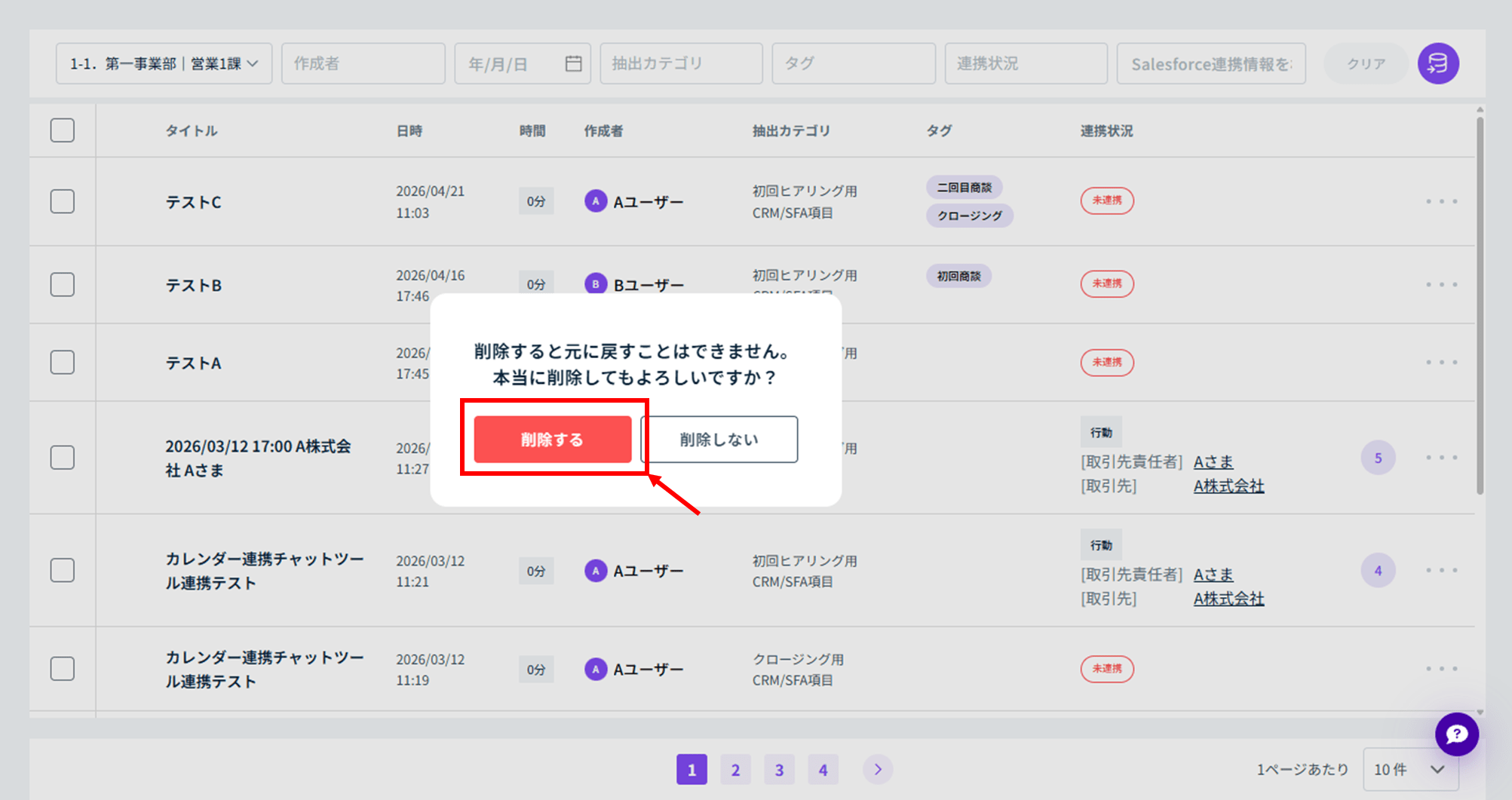Image resolution: width=1512 pixels, height=800 pixels.
Task: Jump to page 4
Action: (823, 769)
